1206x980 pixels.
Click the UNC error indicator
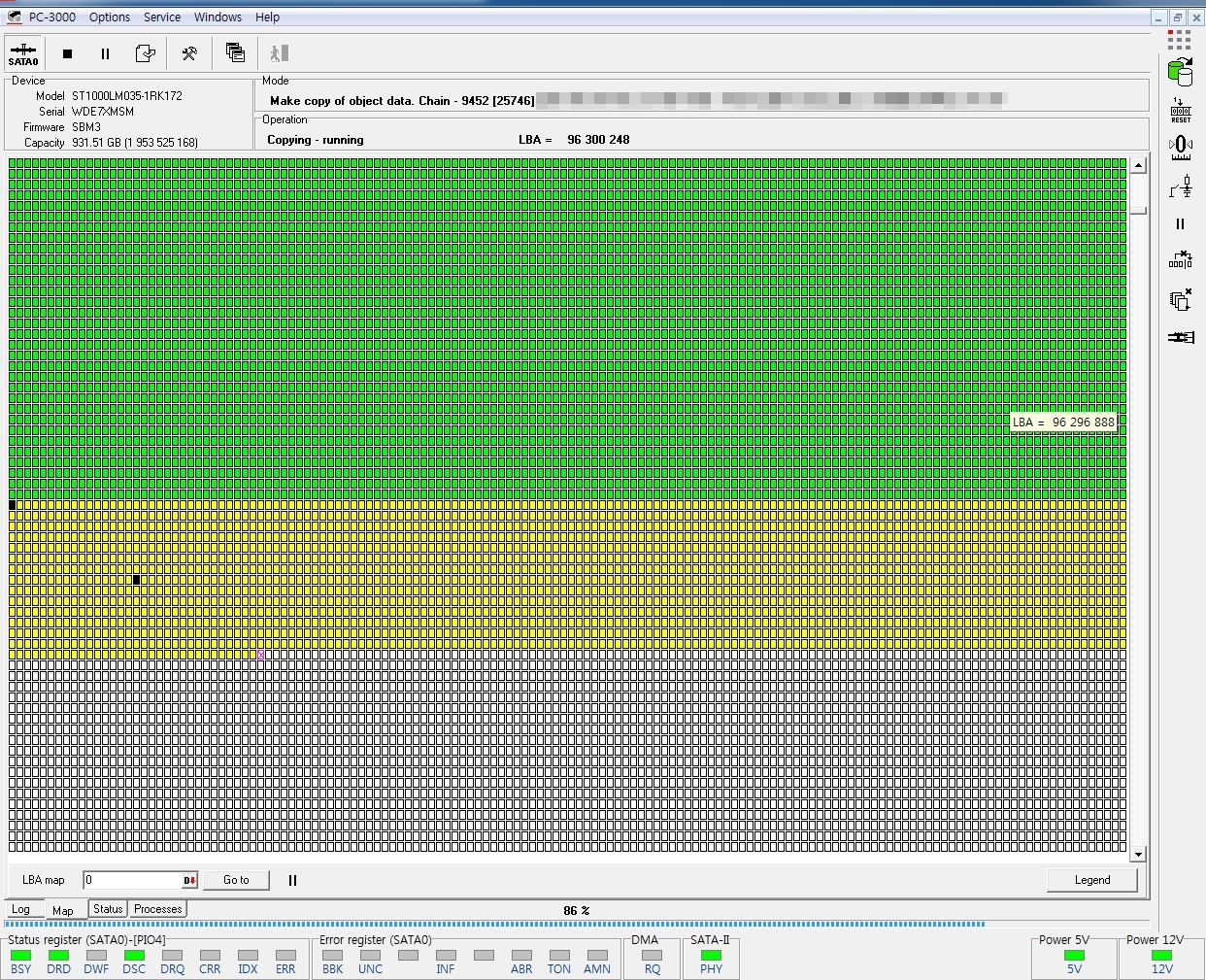click(370, 956)
